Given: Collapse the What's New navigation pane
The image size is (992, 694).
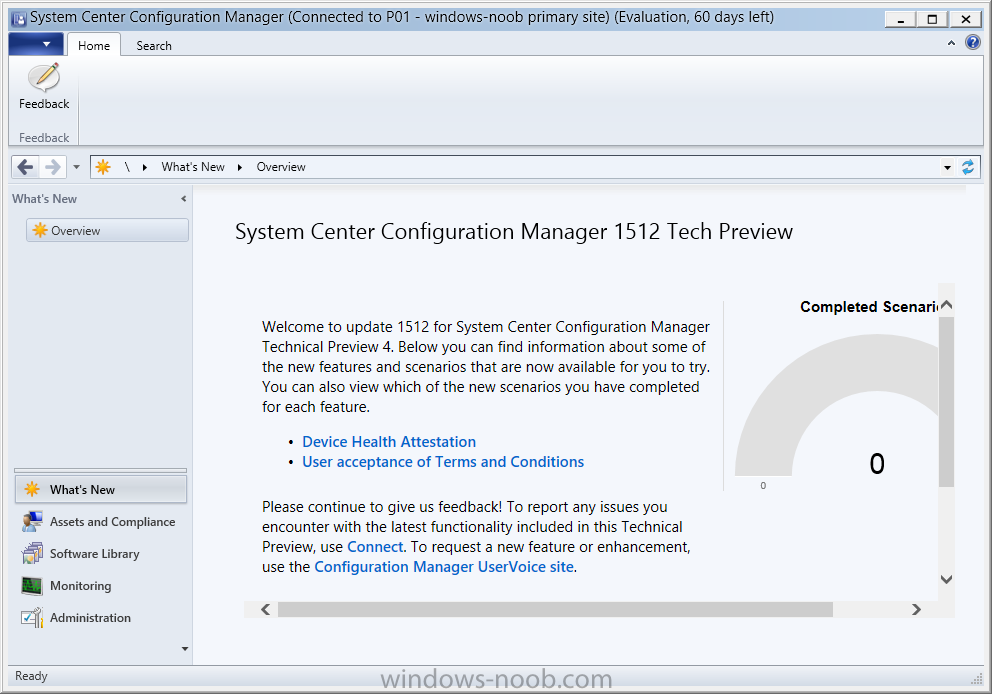Looking at the screenshot, I should (x=183, y=199).
